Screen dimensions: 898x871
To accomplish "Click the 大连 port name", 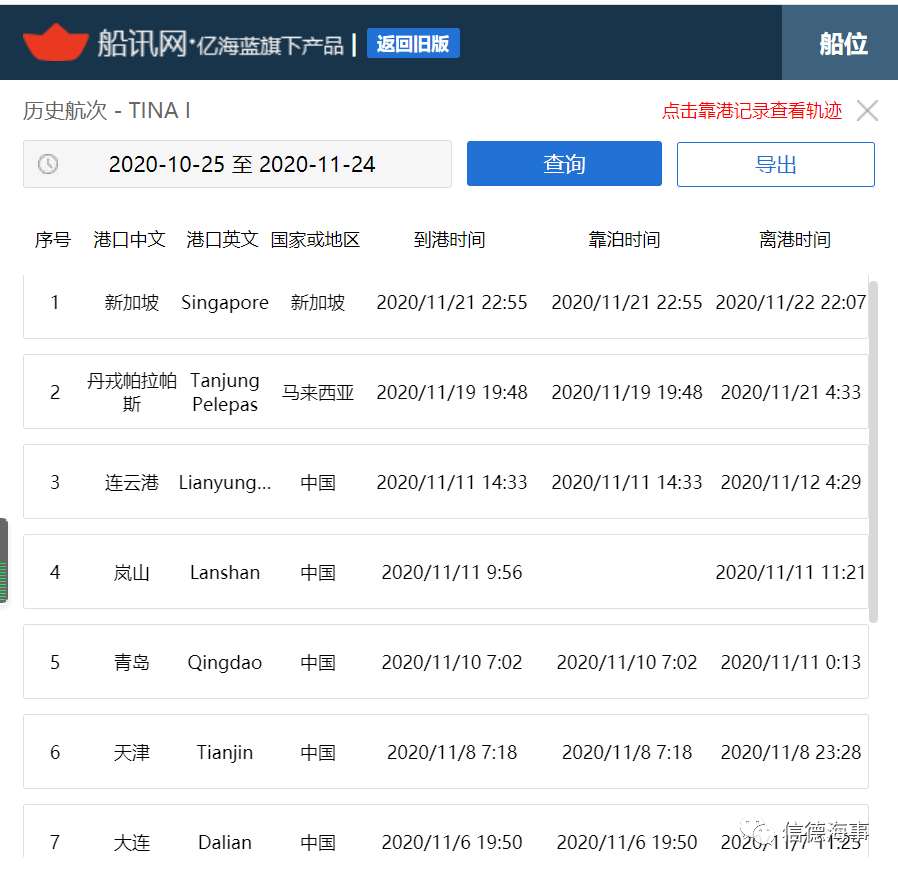I will click(x=132, y=842).
